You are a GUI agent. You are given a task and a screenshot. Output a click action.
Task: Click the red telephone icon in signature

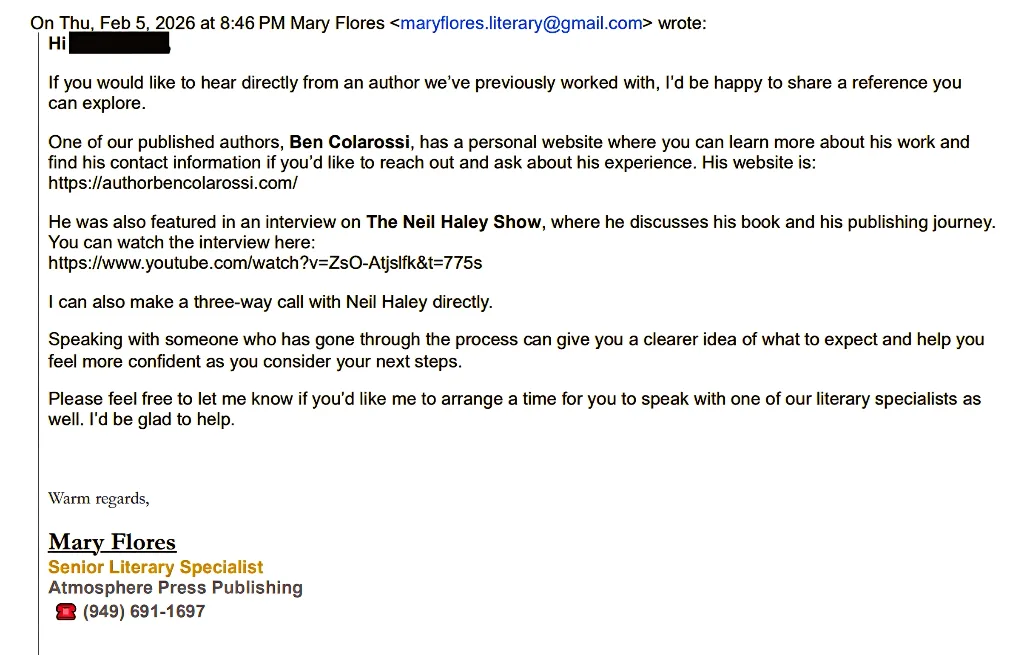(x=66, y=611)
